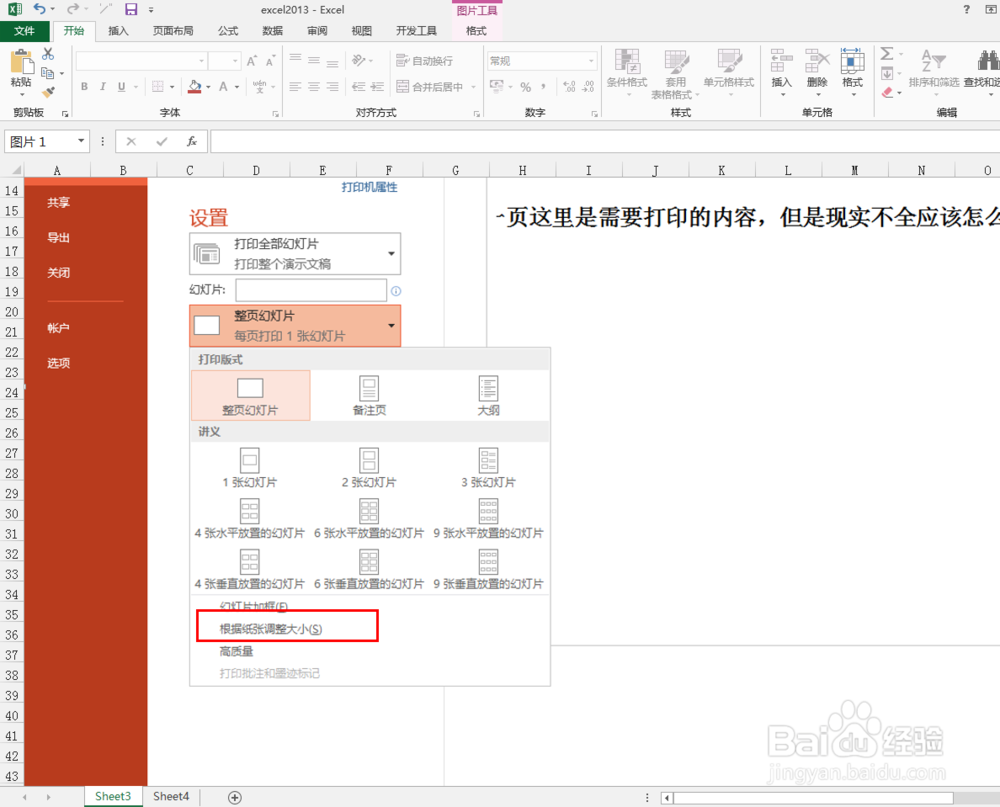This screenshot has height=807, width=1000.
Task: Click the add new sheet plus icon
Action: tap(235, 797)
